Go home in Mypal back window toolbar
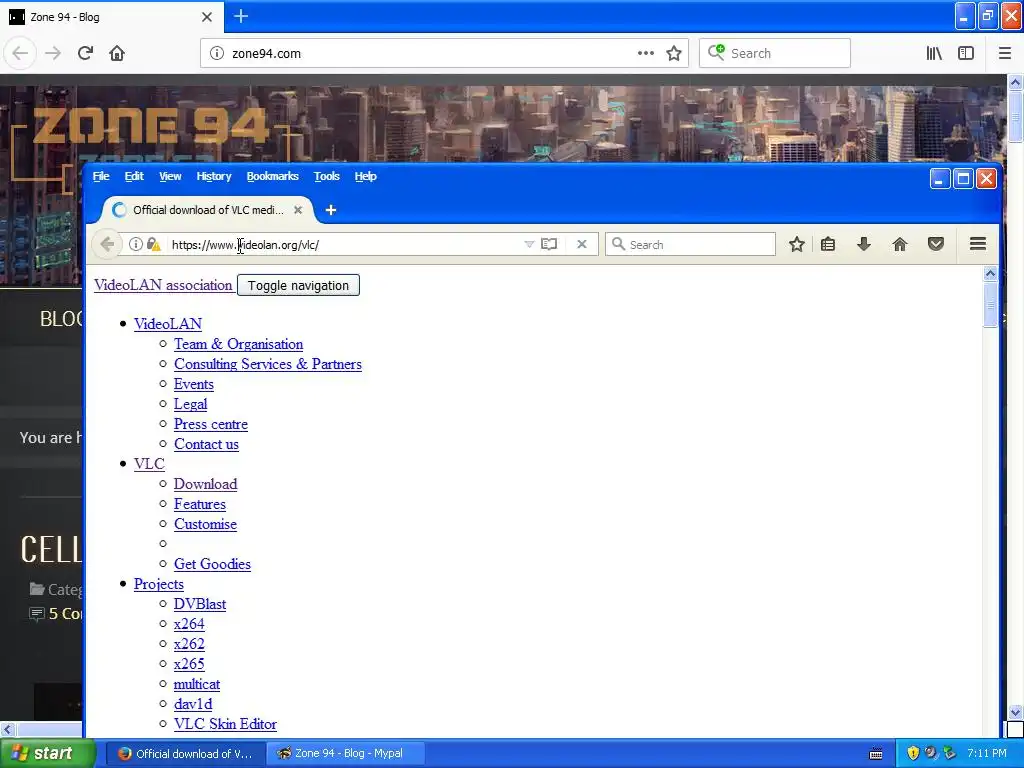Image resolution: width=1024 pixels, height=768 pixels. click(117, 53)
